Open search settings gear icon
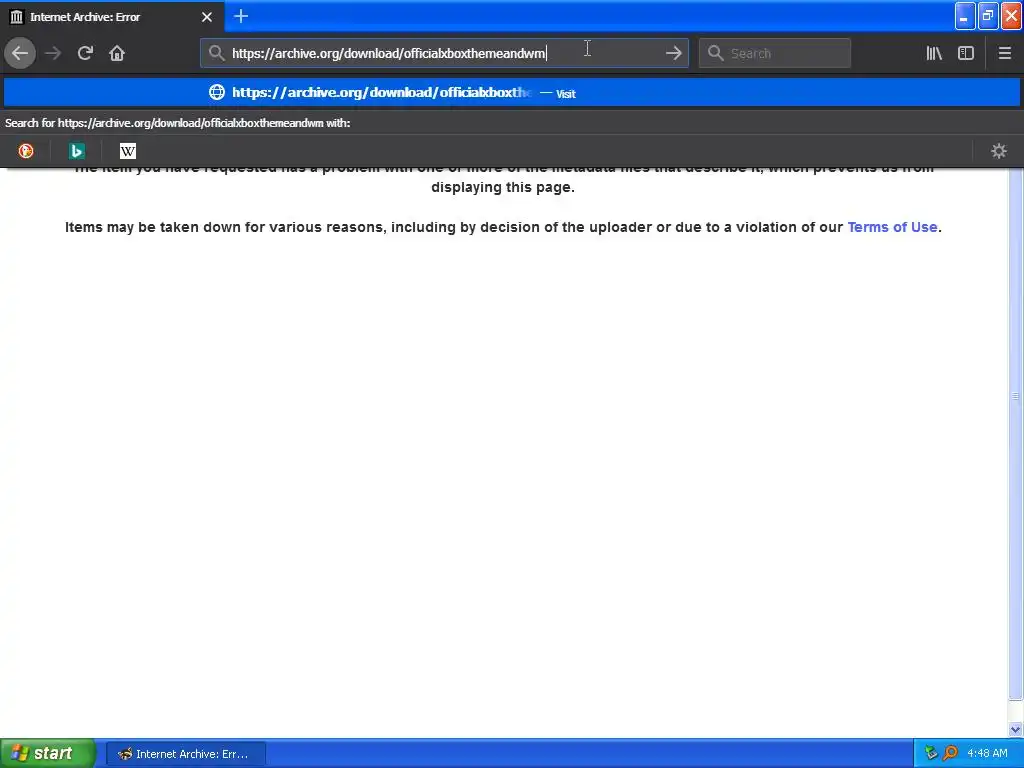Image resolution: width=1024 pixels, height=768 pixels. pyautogui.click(x=999, y=152)
